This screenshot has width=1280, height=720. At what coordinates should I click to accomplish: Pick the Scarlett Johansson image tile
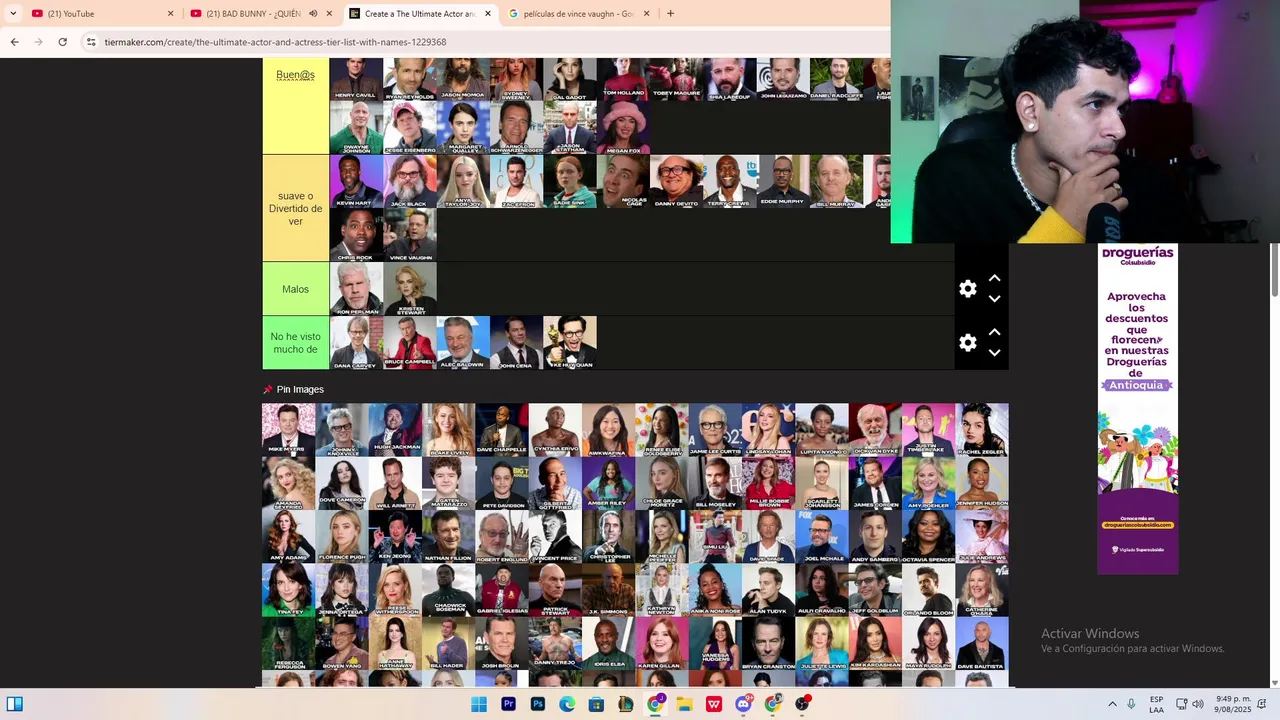point(822,484)
